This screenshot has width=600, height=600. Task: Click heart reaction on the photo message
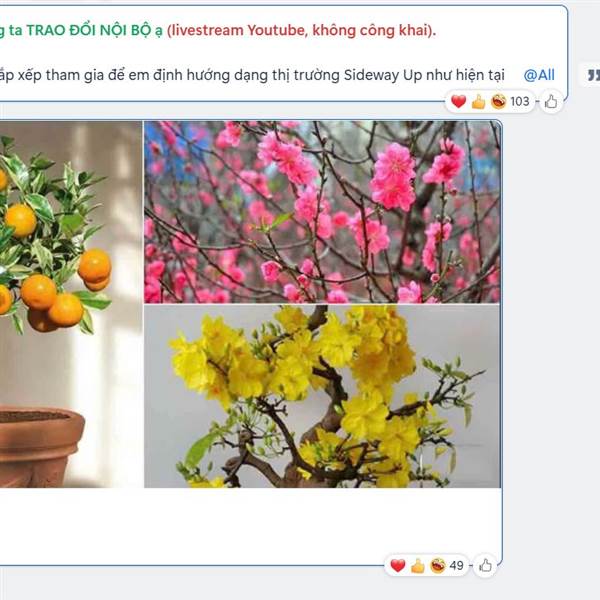click(398, 565)
